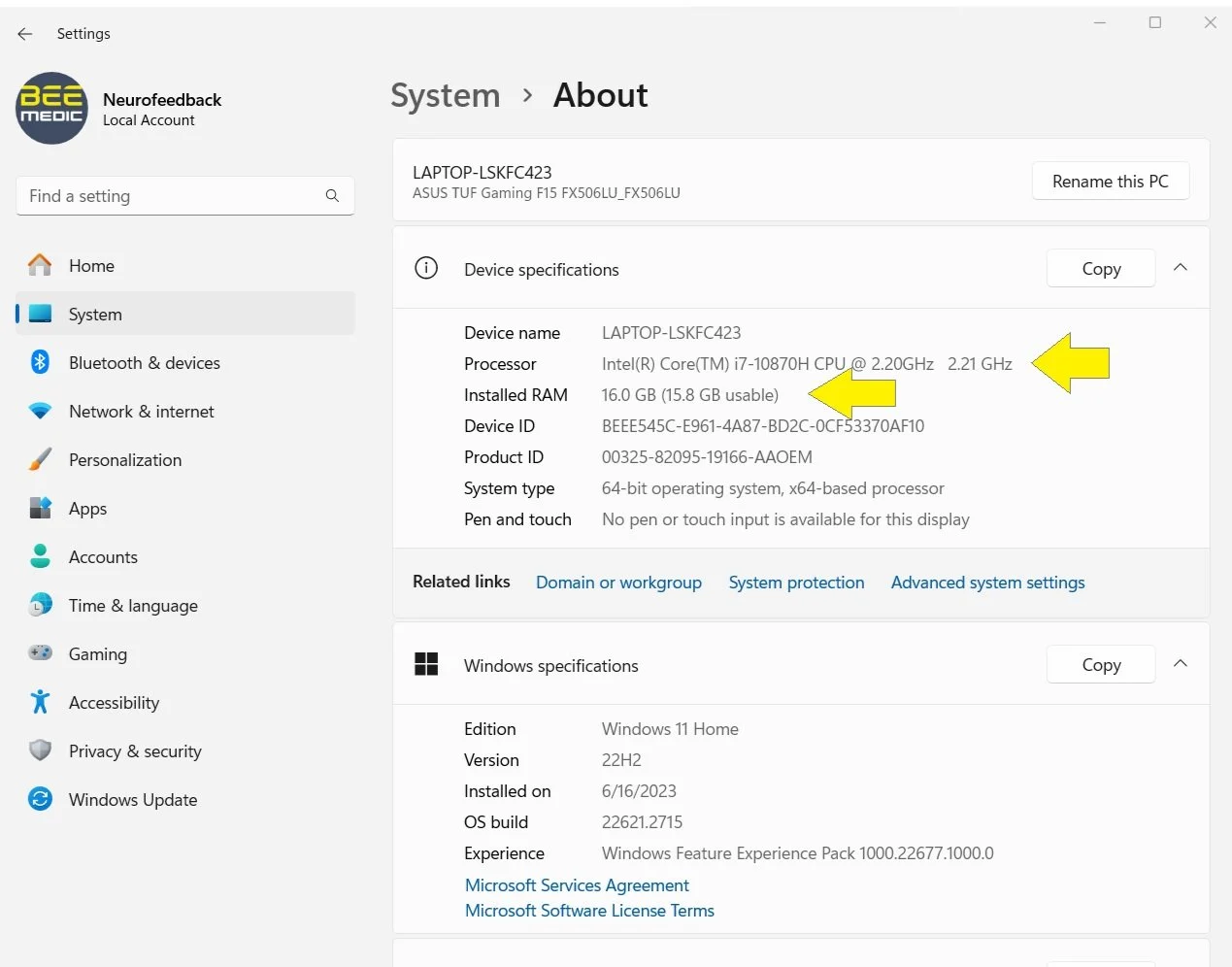Click the Find a setting search box

184,196
